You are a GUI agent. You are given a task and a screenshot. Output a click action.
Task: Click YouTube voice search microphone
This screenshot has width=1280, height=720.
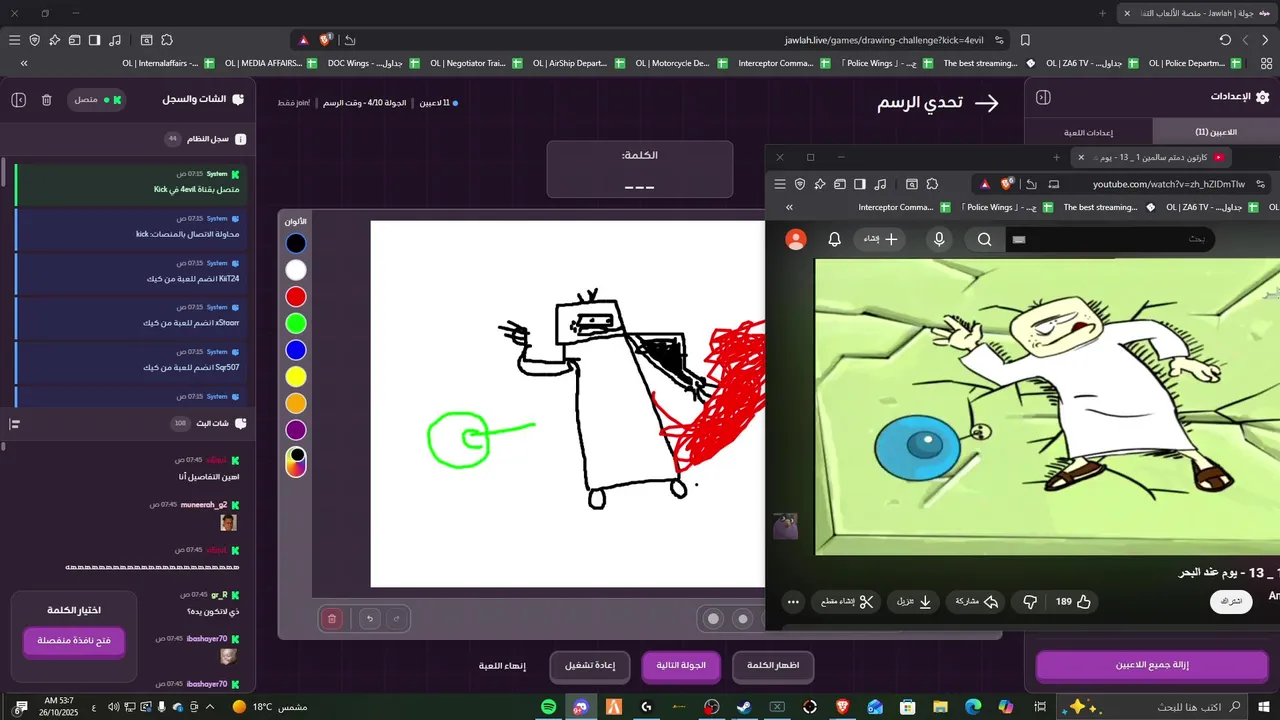point(939,240)
